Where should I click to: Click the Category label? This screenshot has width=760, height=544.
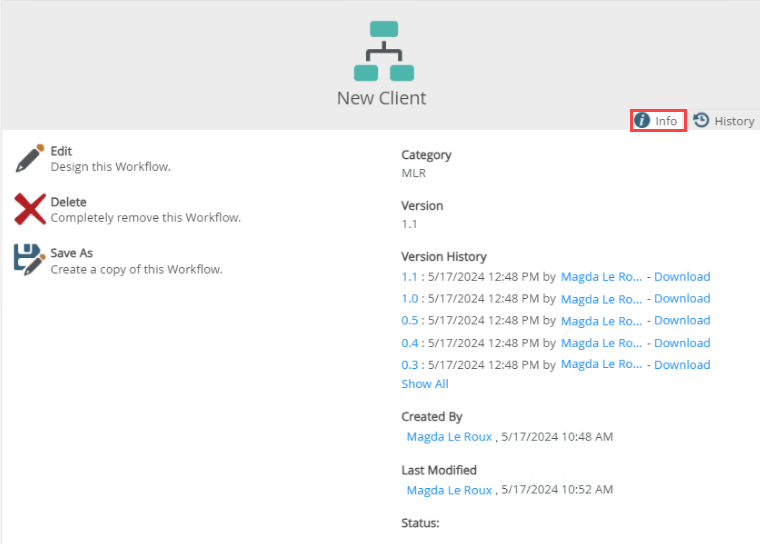point(426,155)
